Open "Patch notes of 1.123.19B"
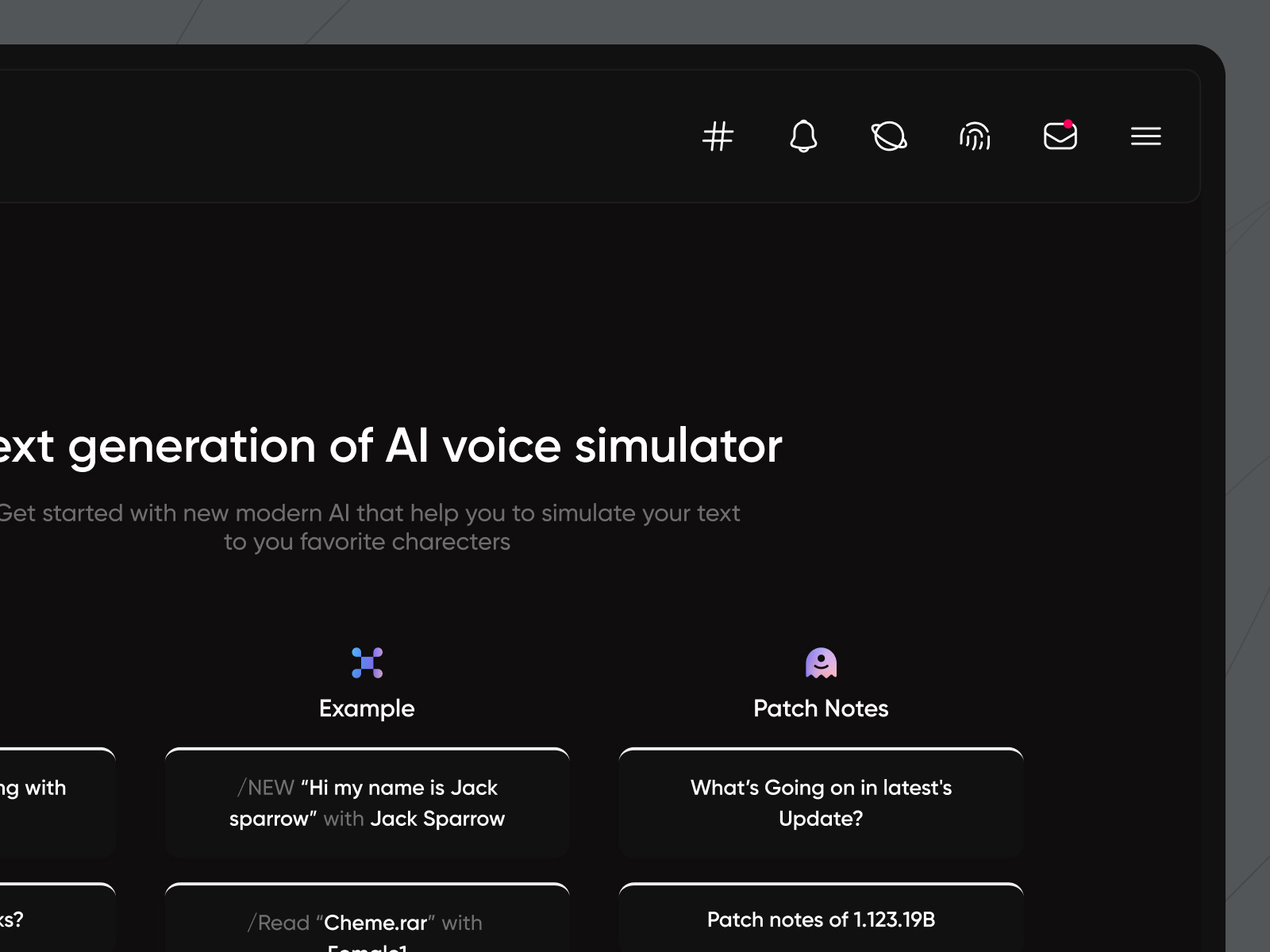Screen dimensions: 1270x952 [821, 919]
